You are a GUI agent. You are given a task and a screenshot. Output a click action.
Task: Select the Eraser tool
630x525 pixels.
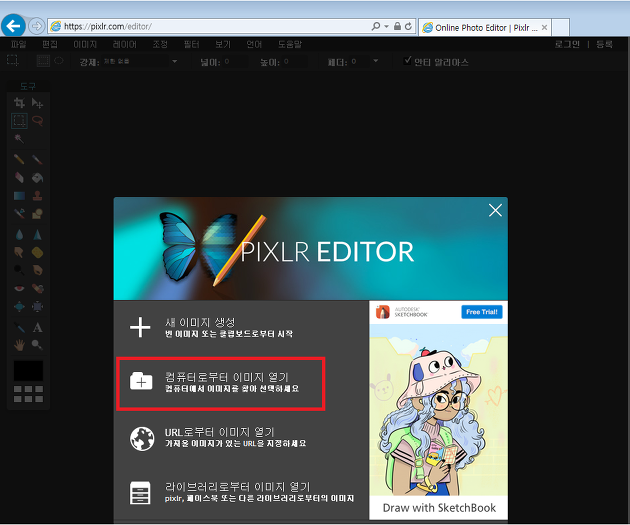(19, 178)
